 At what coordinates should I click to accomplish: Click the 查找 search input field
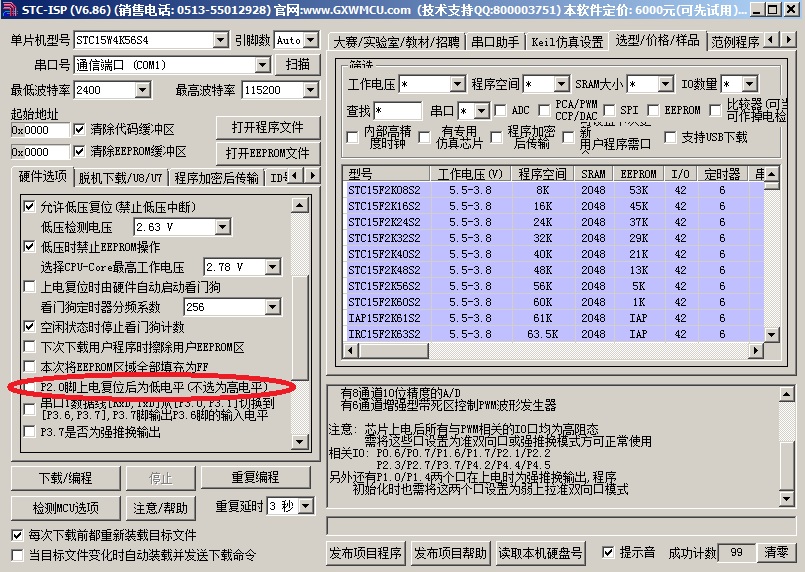click(x=397, y=111)
